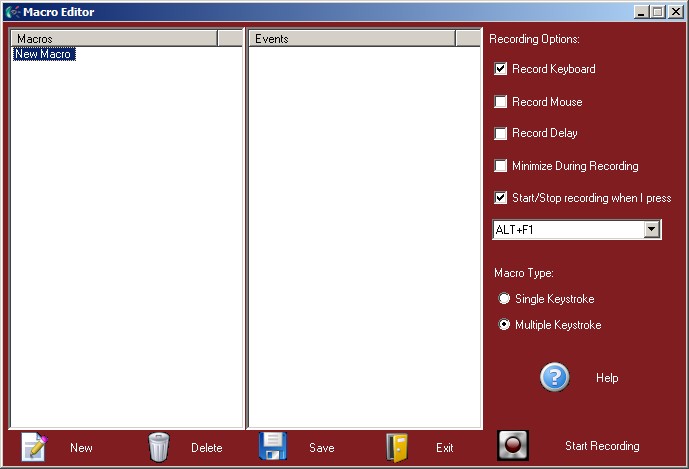Viewport: 689px width, 469px height.
Task: Enable the Record Delay checkbox
Action: click(501, 134)
